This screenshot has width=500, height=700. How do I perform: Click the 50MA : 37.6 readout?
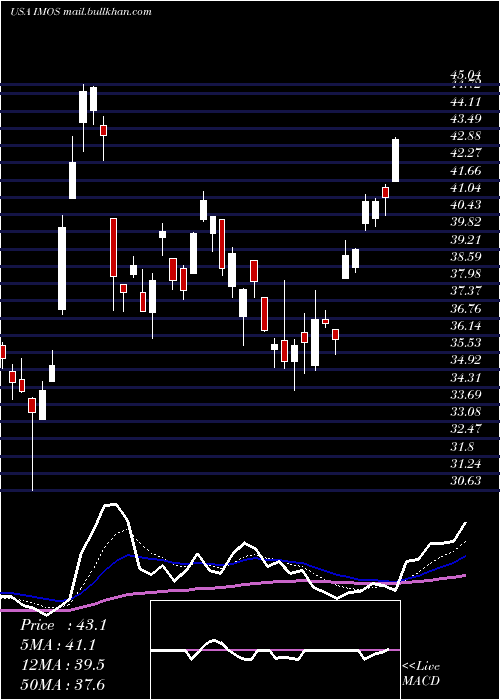(62, 684)
